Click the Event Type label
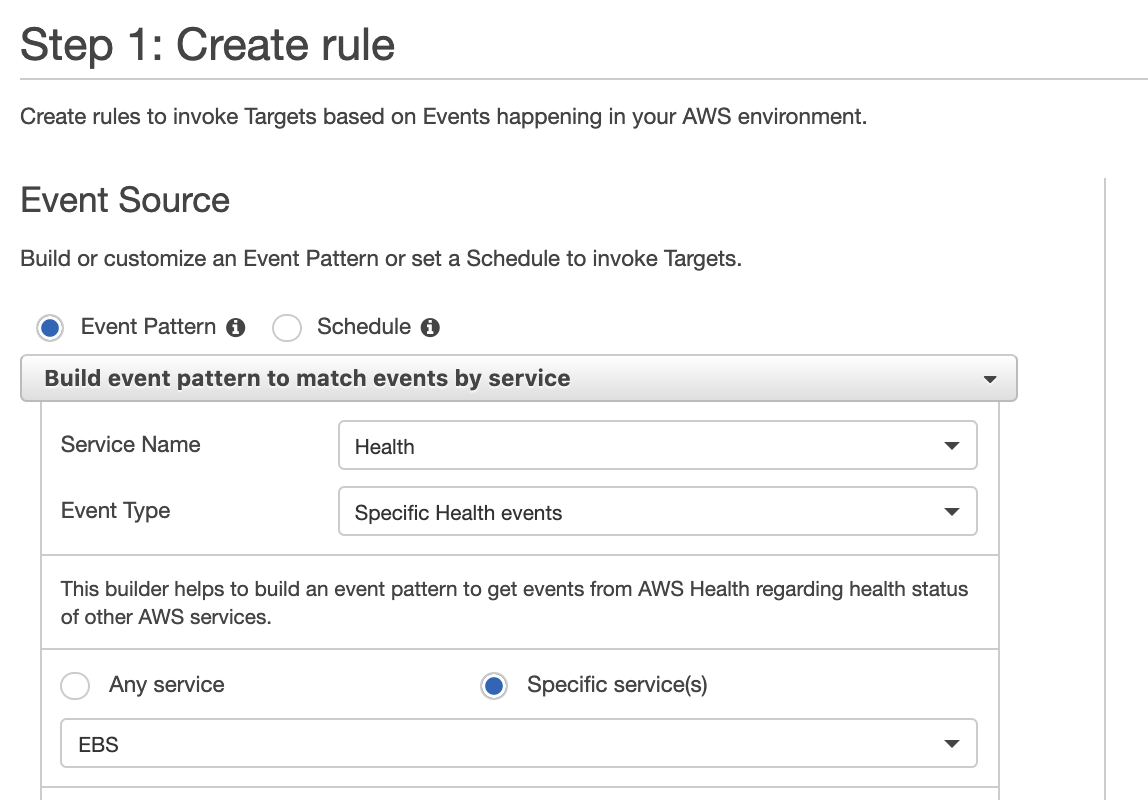 pos(115,511)
